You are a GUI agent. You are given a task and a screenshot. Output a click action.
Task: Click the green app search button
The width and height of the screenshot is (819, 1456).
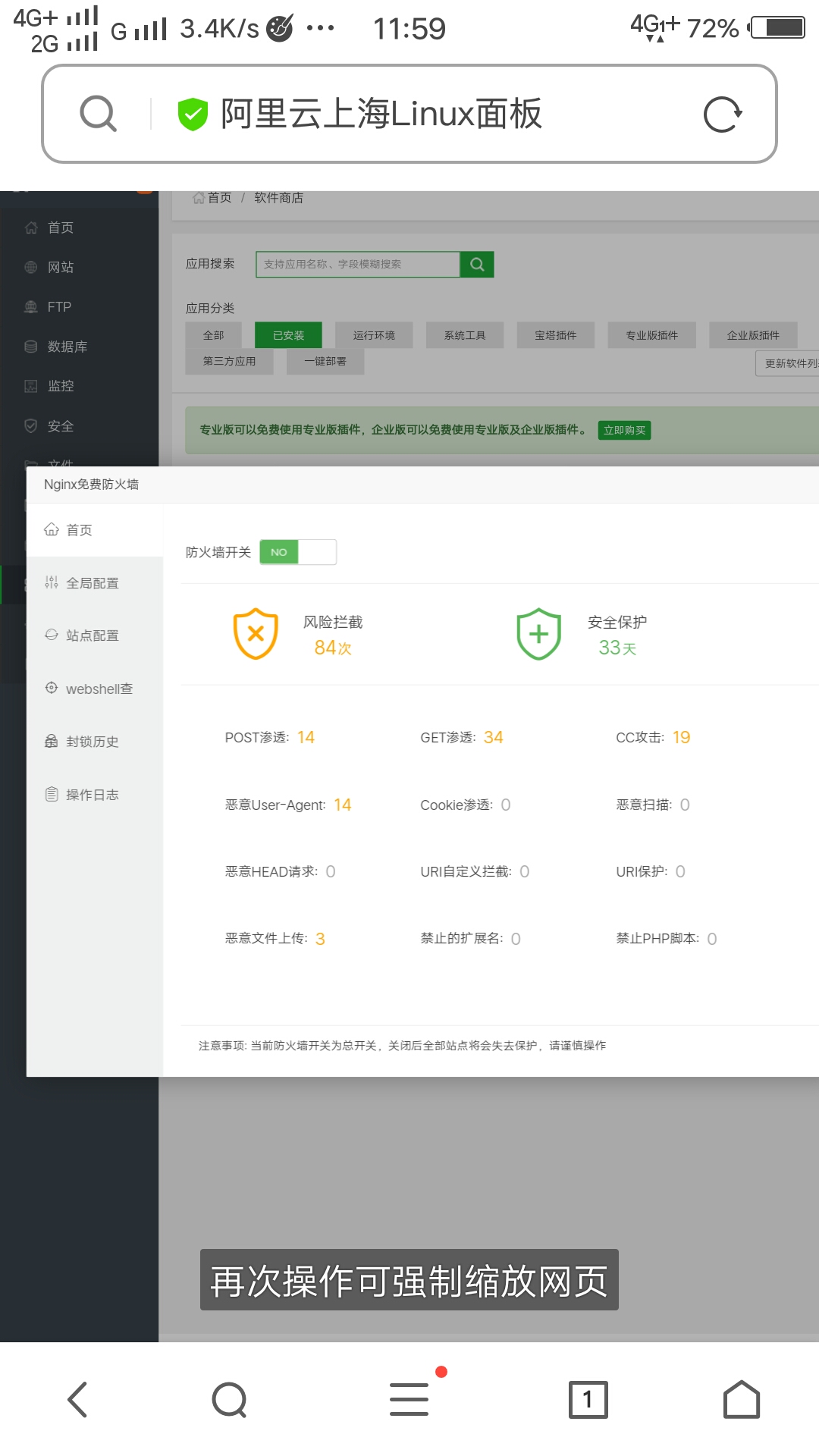pyautogui.click(x=477, y=264)
